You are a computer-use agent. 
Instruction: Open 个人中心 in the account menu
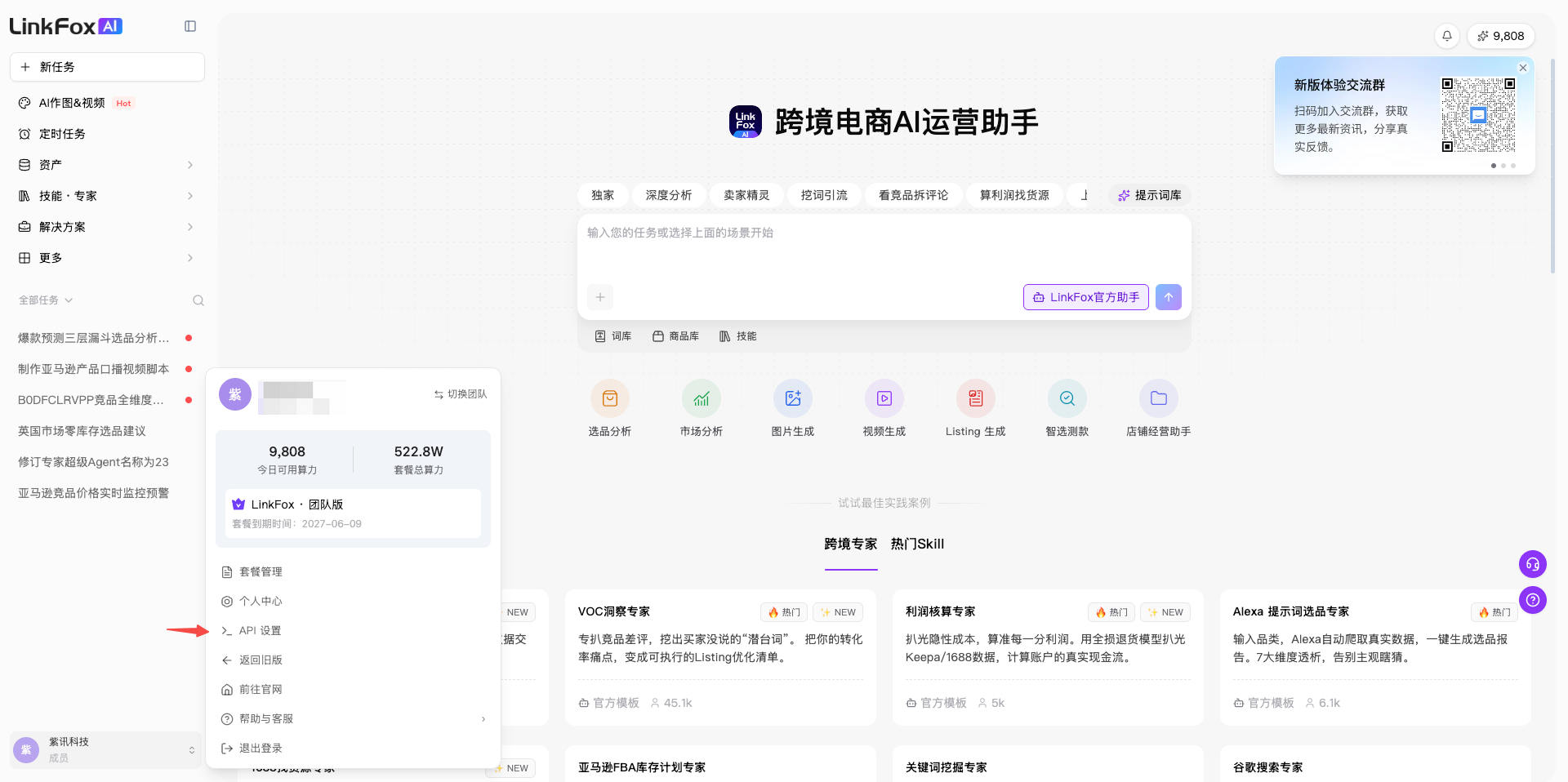pos(353,602)
